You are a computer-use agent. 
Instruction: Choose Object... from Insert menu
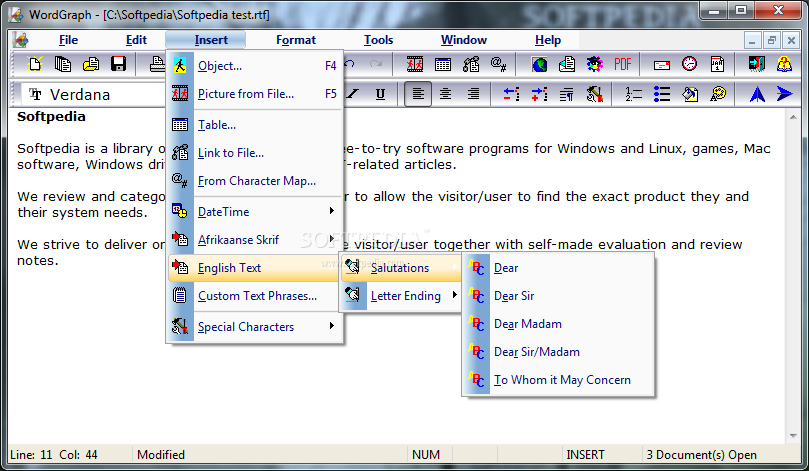click(x=255, y=66)
